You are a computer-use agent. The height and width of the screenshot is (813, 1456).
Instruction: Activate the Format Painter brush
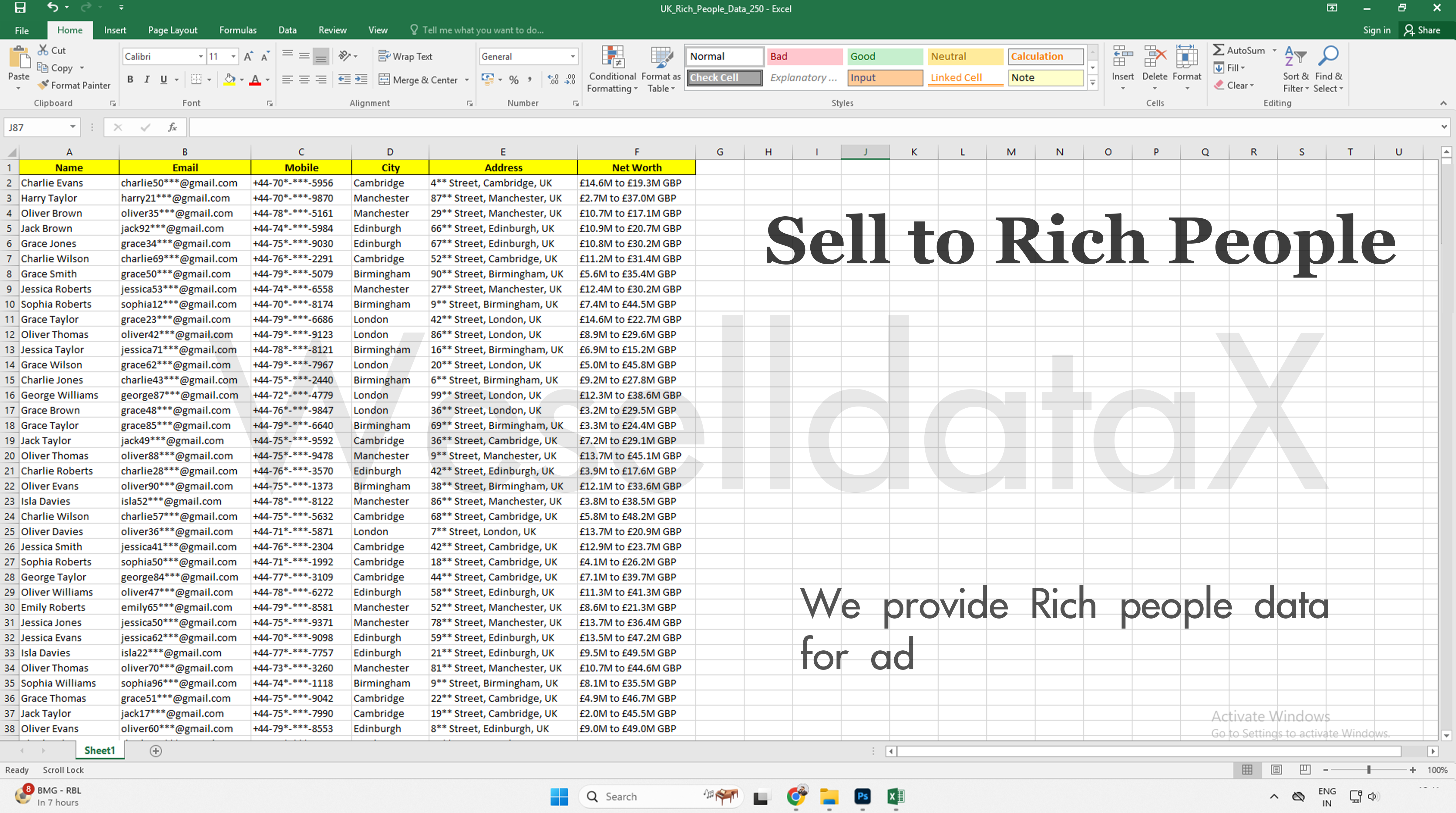coord(74,85)
